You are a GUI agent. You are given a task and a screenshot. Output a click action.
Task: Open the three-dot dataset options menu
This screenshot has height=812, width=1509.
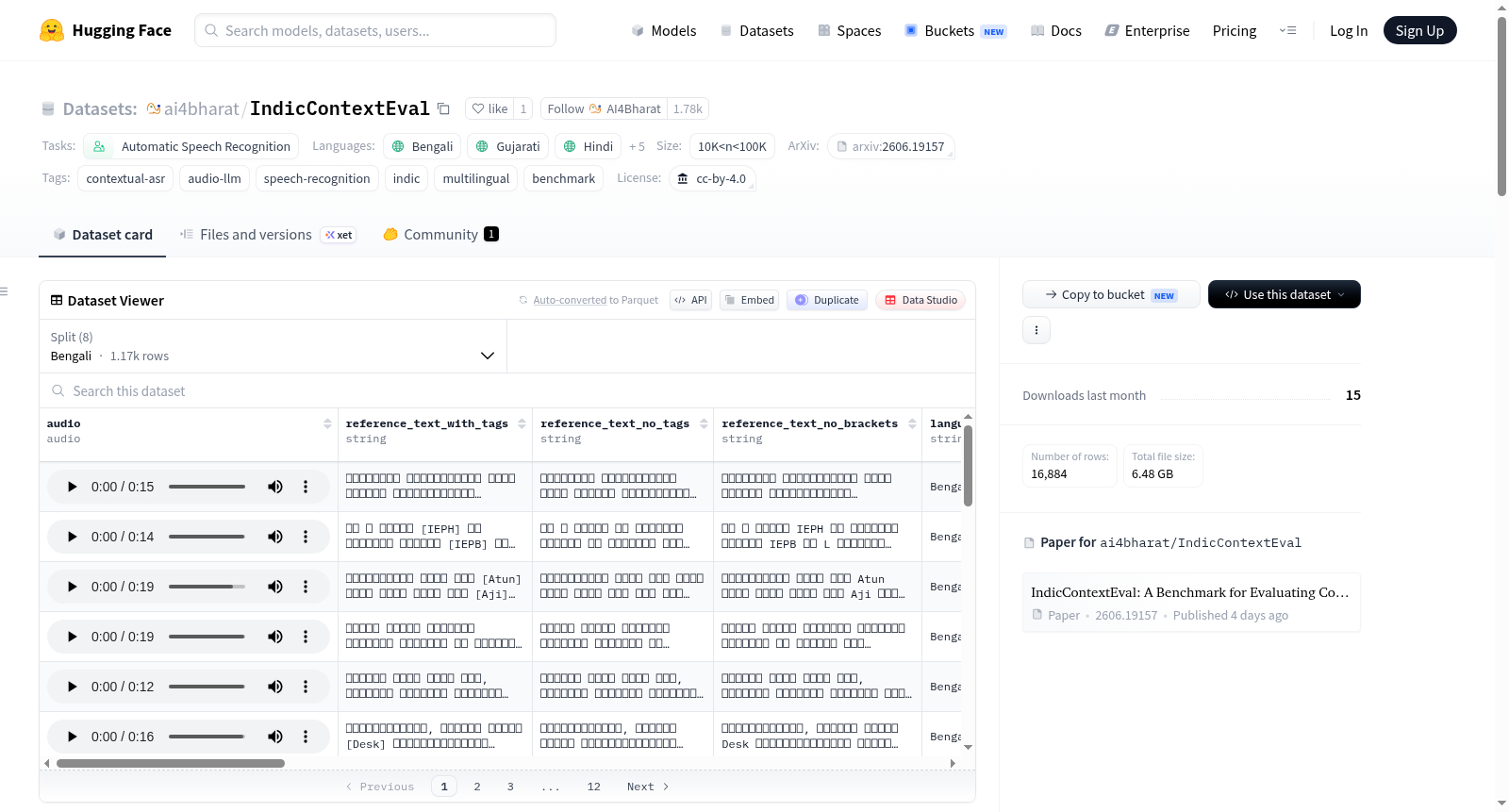[x=1036, y=330]
